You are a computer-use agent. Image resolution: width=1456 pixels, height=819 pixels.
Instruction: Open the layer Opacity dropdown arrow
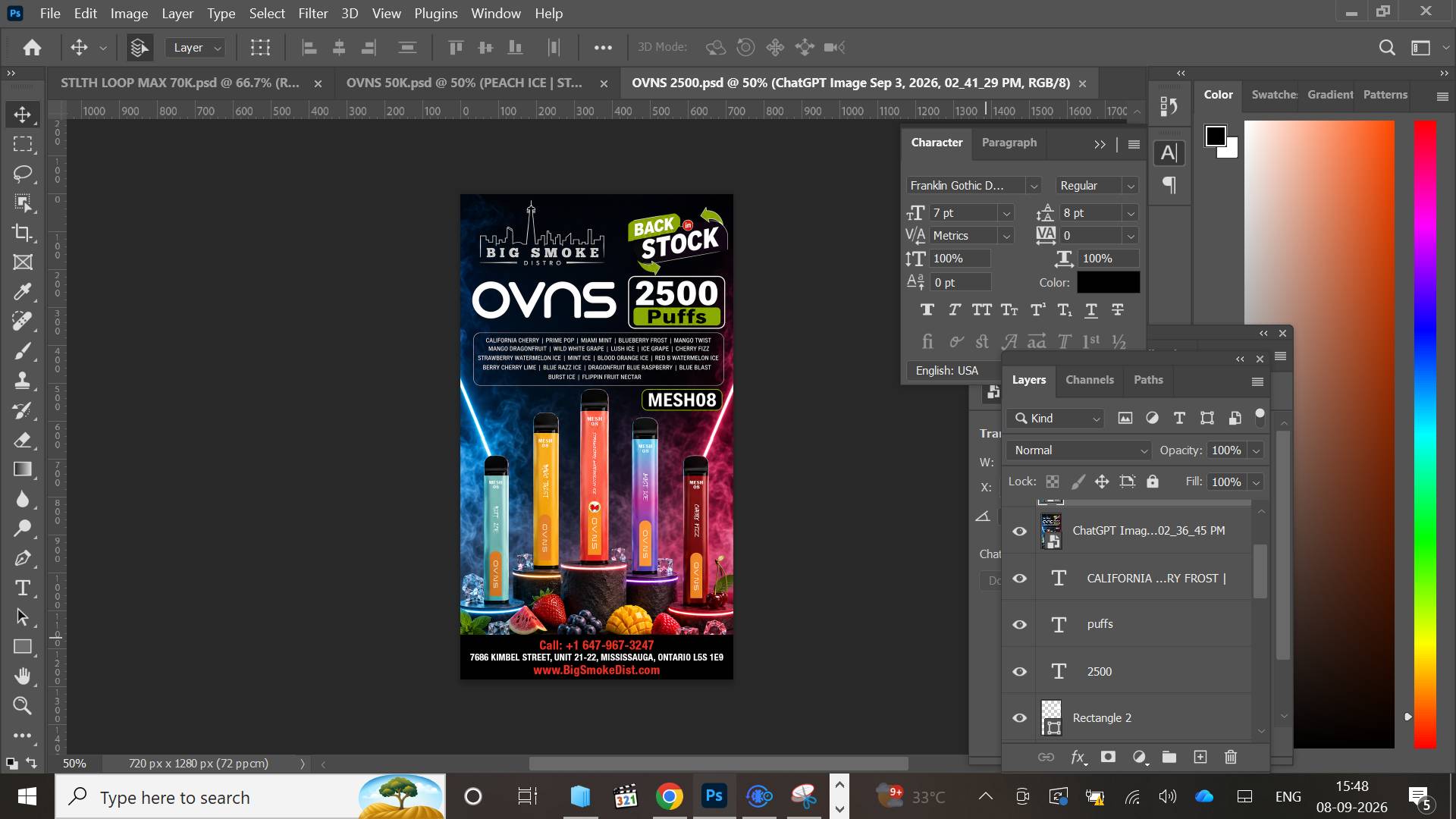point(1256,450)
